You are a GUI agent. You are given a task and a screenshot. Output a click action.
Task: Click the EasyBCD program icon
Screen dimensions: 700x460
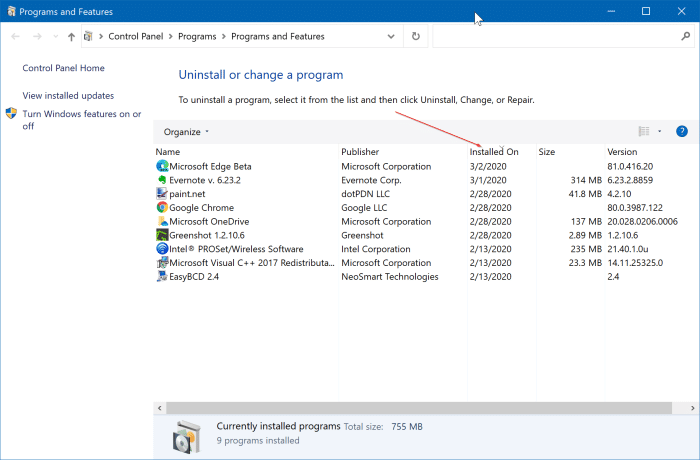[162, 276]
